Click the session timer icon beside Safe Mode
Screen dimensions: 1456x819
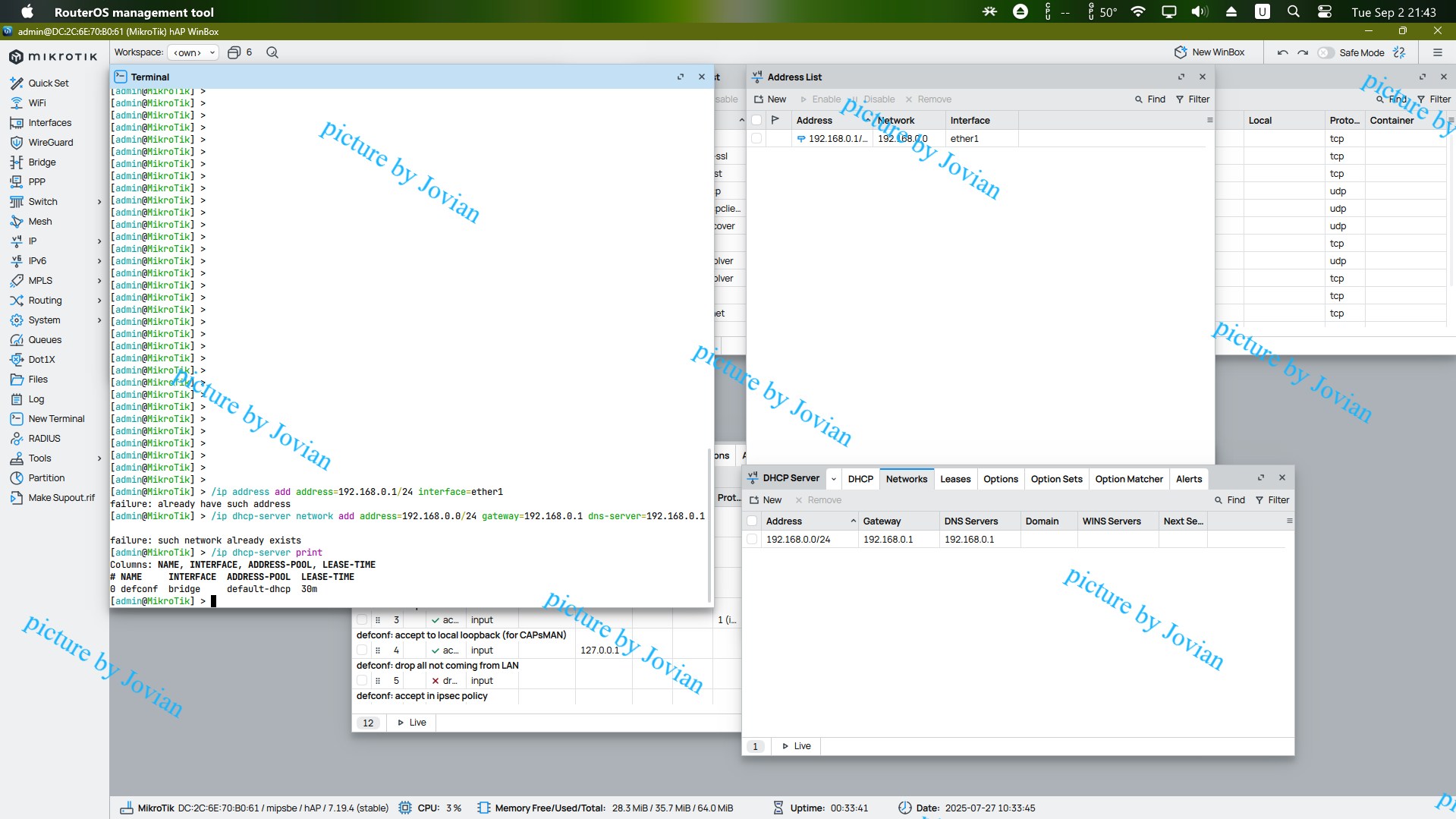pyautogui.click(x=1399, y=52)
